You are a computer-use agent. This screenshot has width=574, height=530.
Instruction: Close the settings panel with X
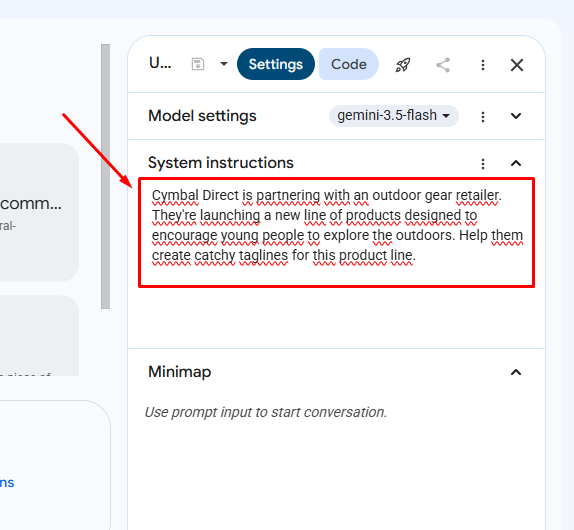517,65
